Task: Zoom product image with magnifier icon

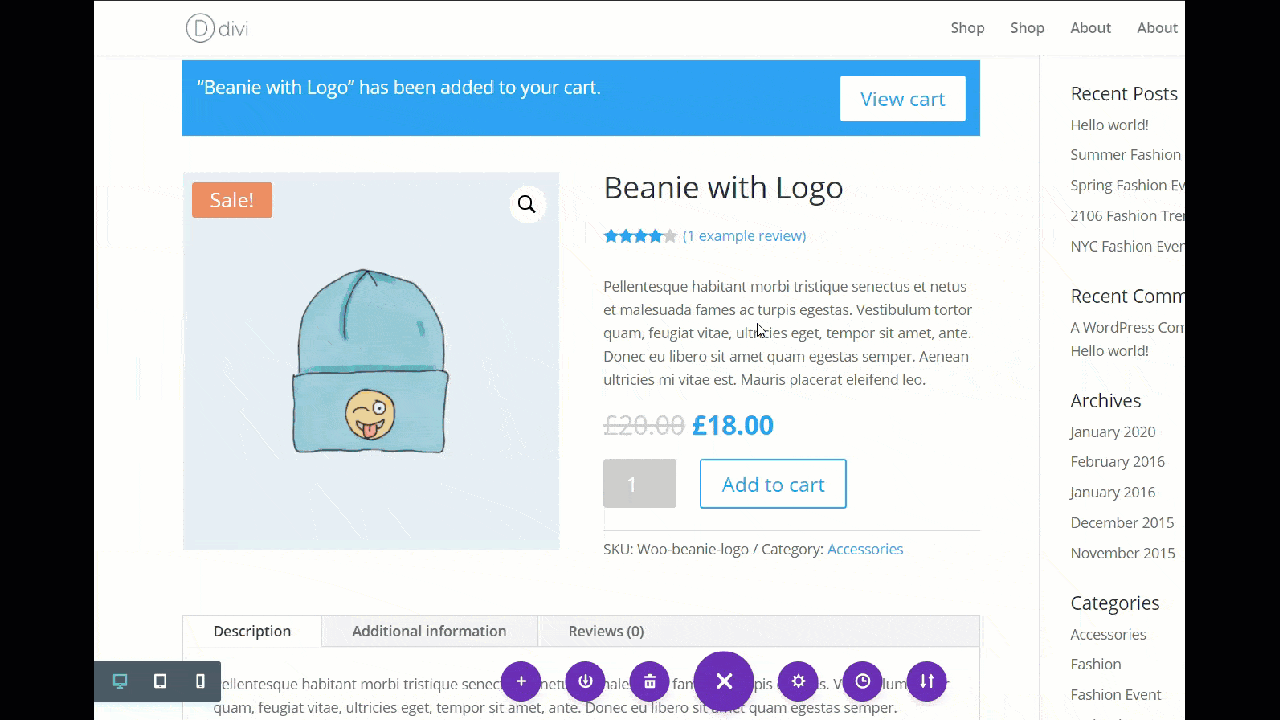Action: (x=527, y=205)
